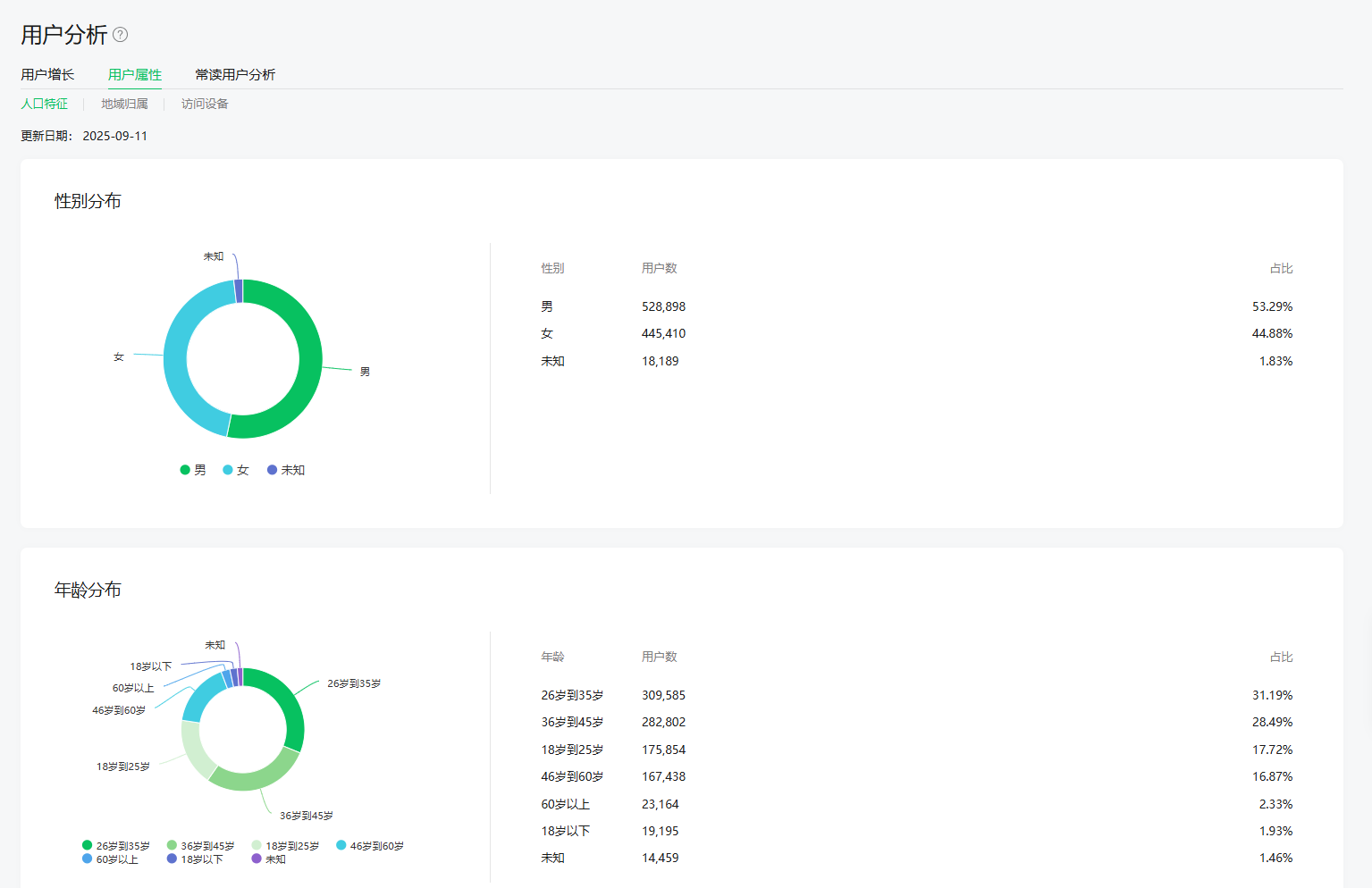Switch to the 用户增长 tab
The image size is (1372, 888).
coord(47,74)
